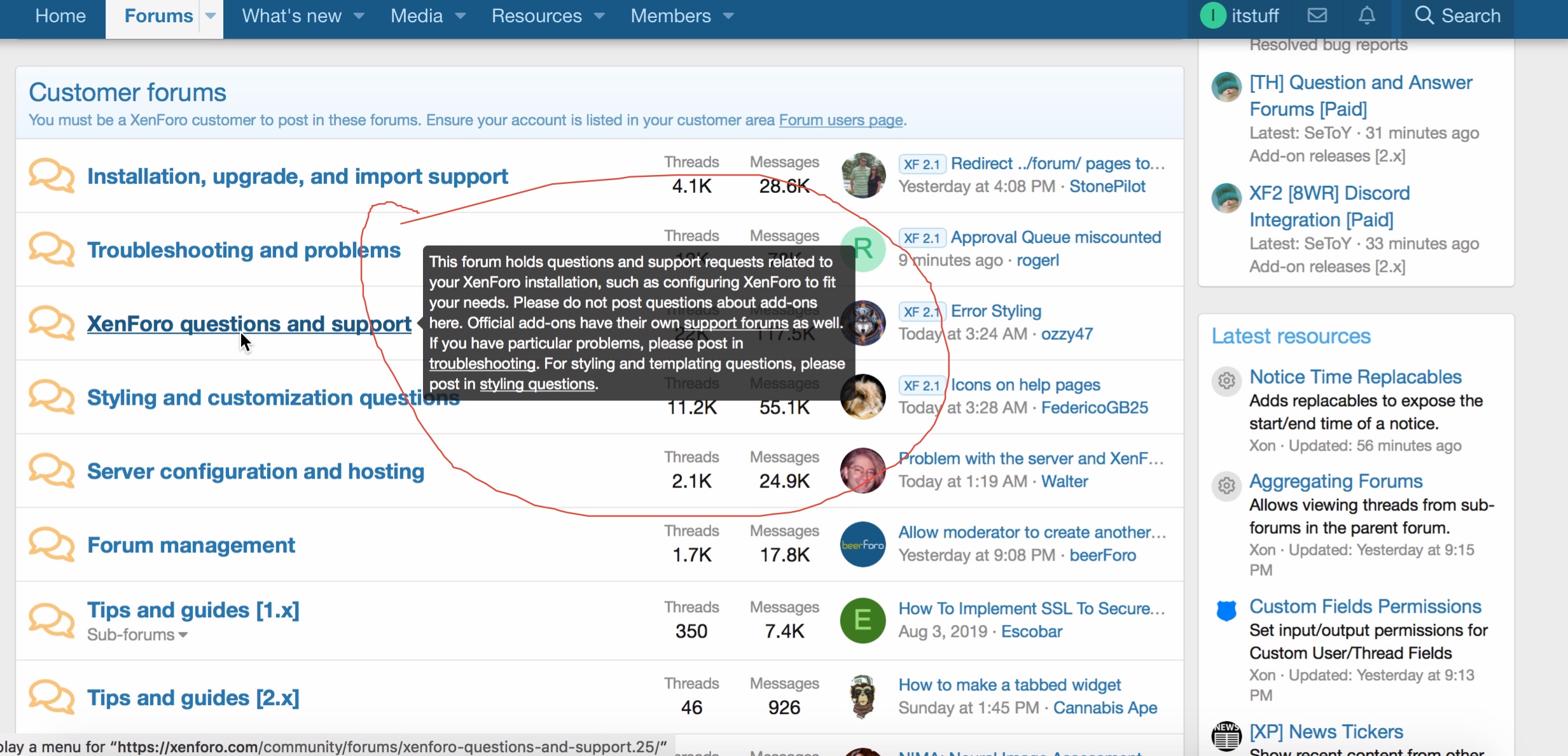1568x756 pixels.
Task: Open ozzy47's wolf avatar
Action: click(x=863, y=323)
